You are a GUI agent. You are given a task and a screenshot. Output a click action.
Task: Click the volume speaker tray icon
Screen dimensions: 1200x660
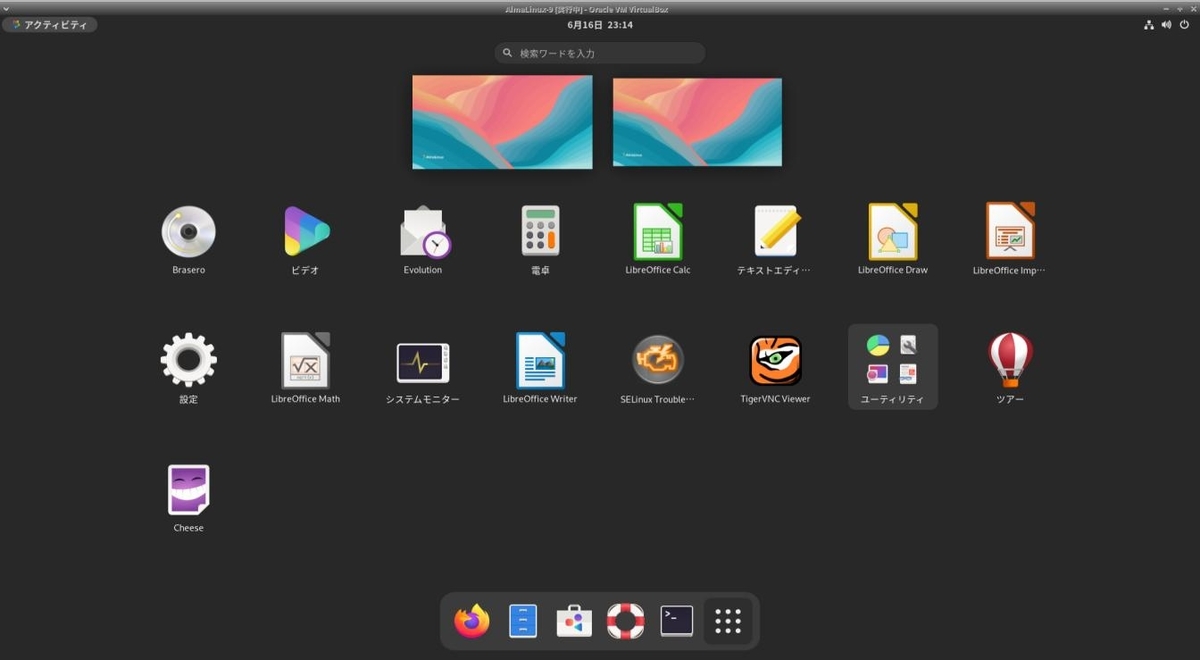pos(1167,25)
